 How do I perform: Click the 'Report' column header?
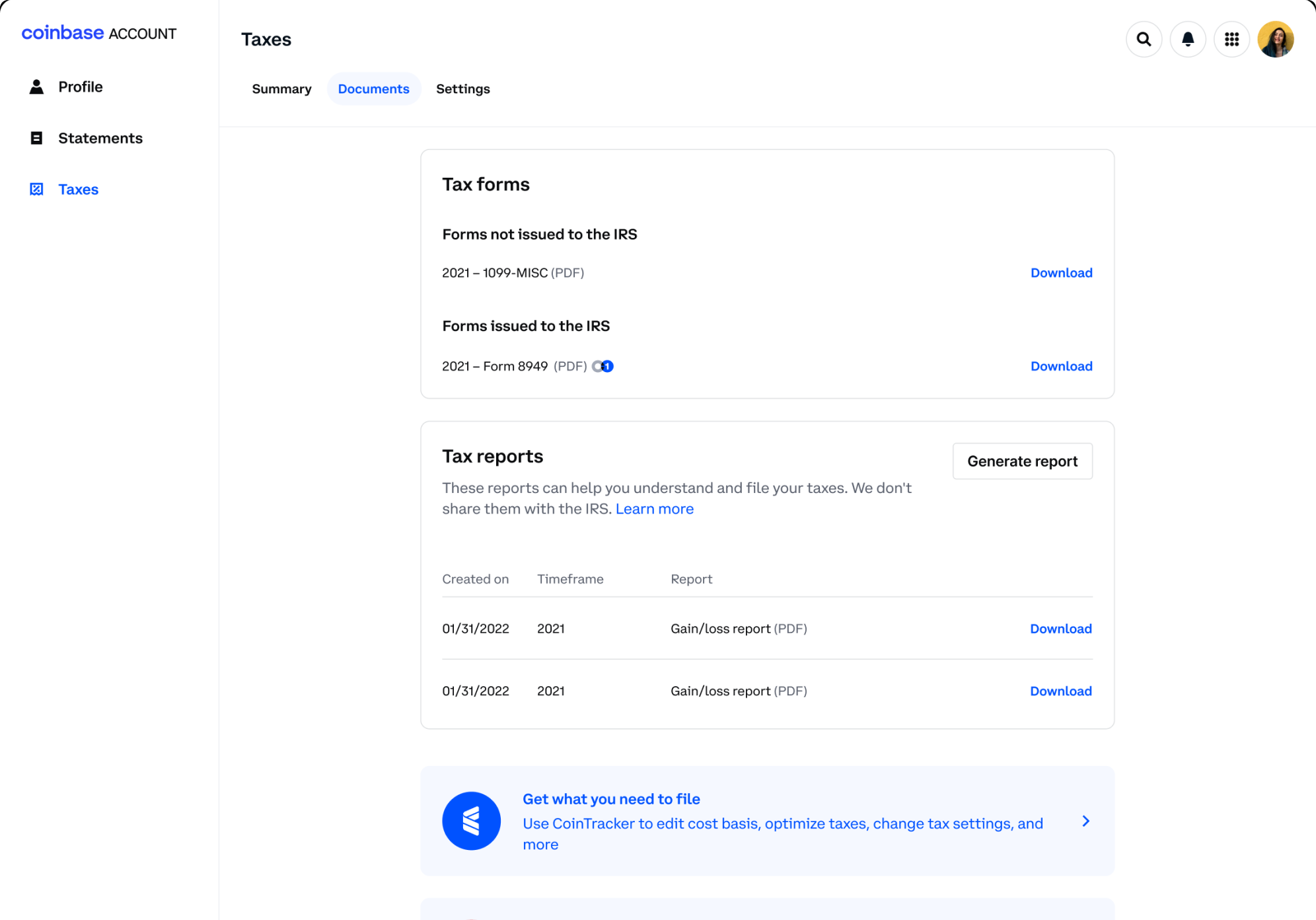pyautogui.click(x=691, y=579)
